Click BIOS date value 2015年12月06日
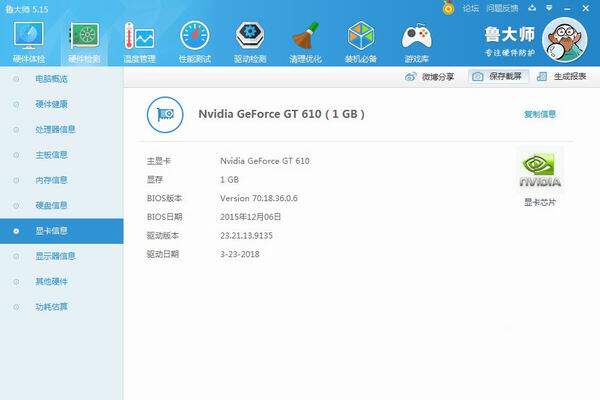Viewport: 600px width, 400px height. coord(250,217)
